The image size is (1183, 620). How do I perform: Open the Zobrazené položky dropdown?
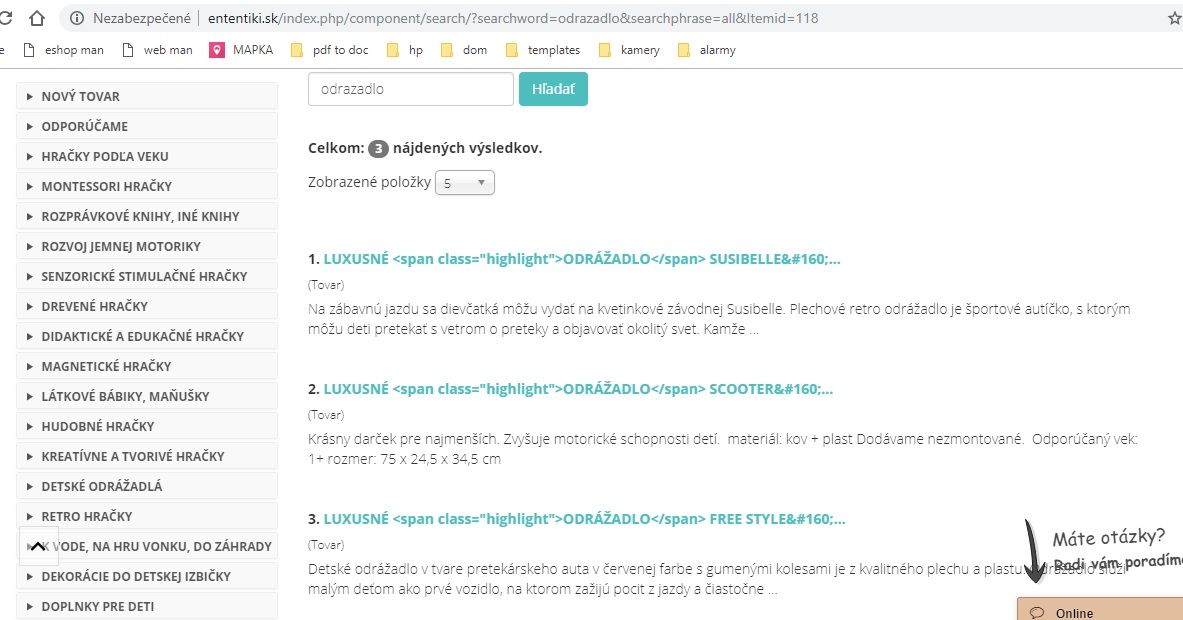pos(465,183)
